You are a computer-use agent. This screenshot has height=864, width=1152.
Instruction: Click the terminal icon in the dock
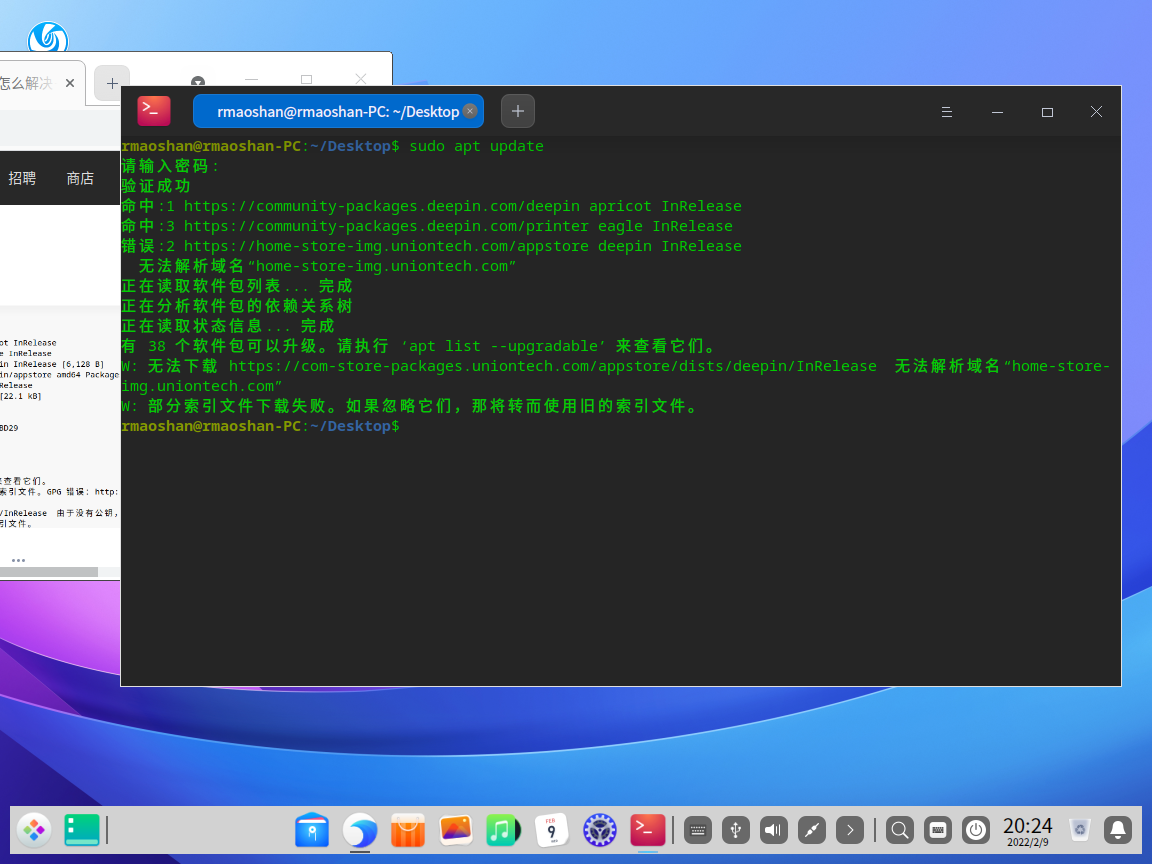click(648, 829)
